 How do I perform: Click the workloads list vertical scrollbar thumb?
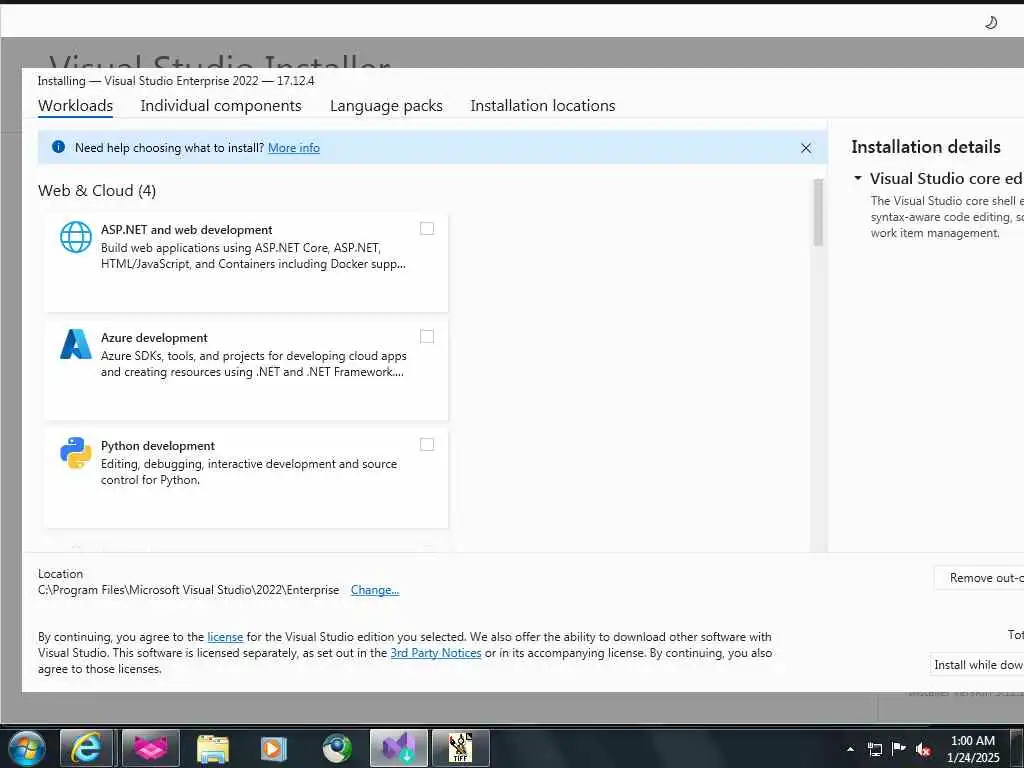[818, 212]
